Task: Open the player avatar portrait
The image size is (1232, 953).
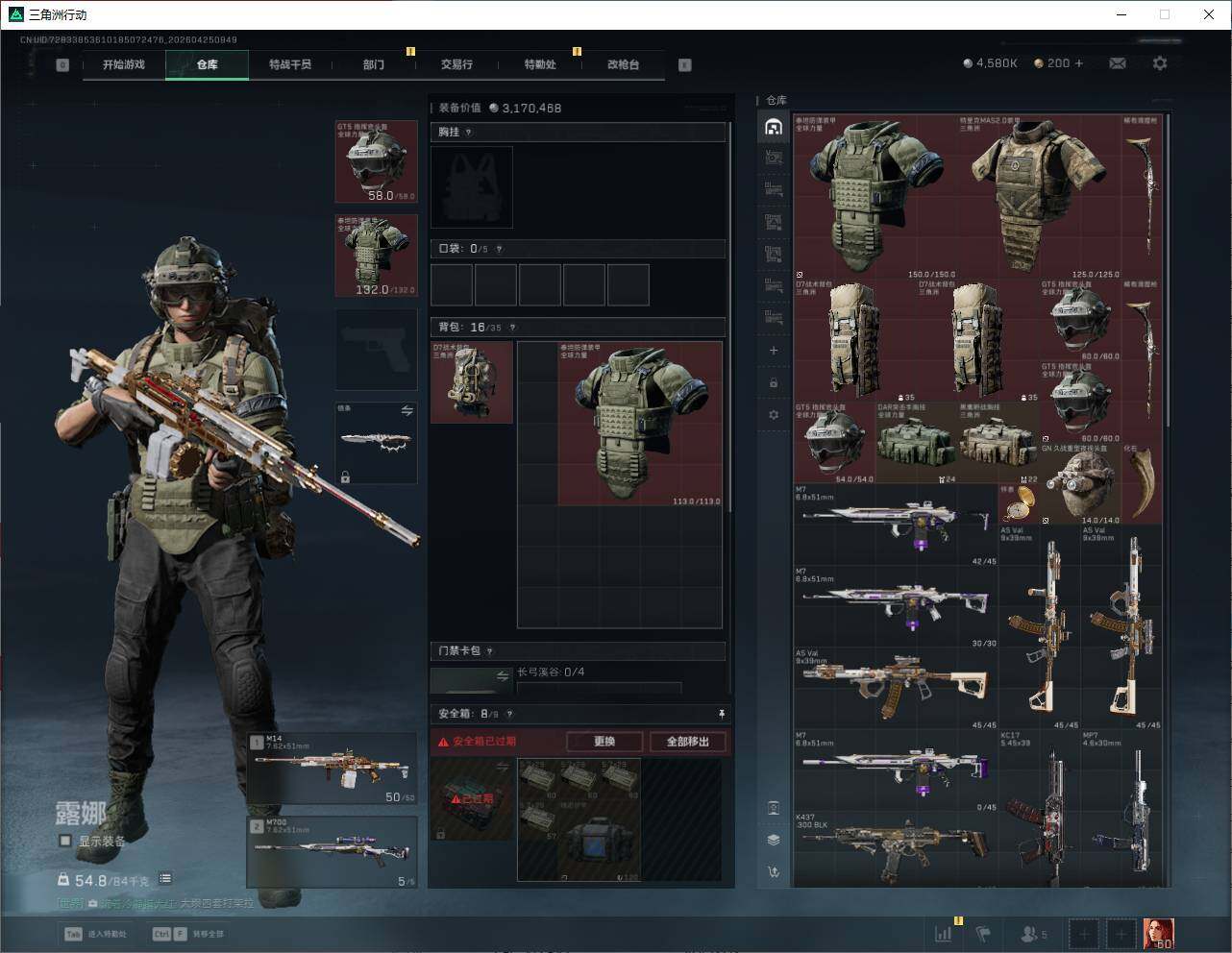Action: click(1158, 933)
